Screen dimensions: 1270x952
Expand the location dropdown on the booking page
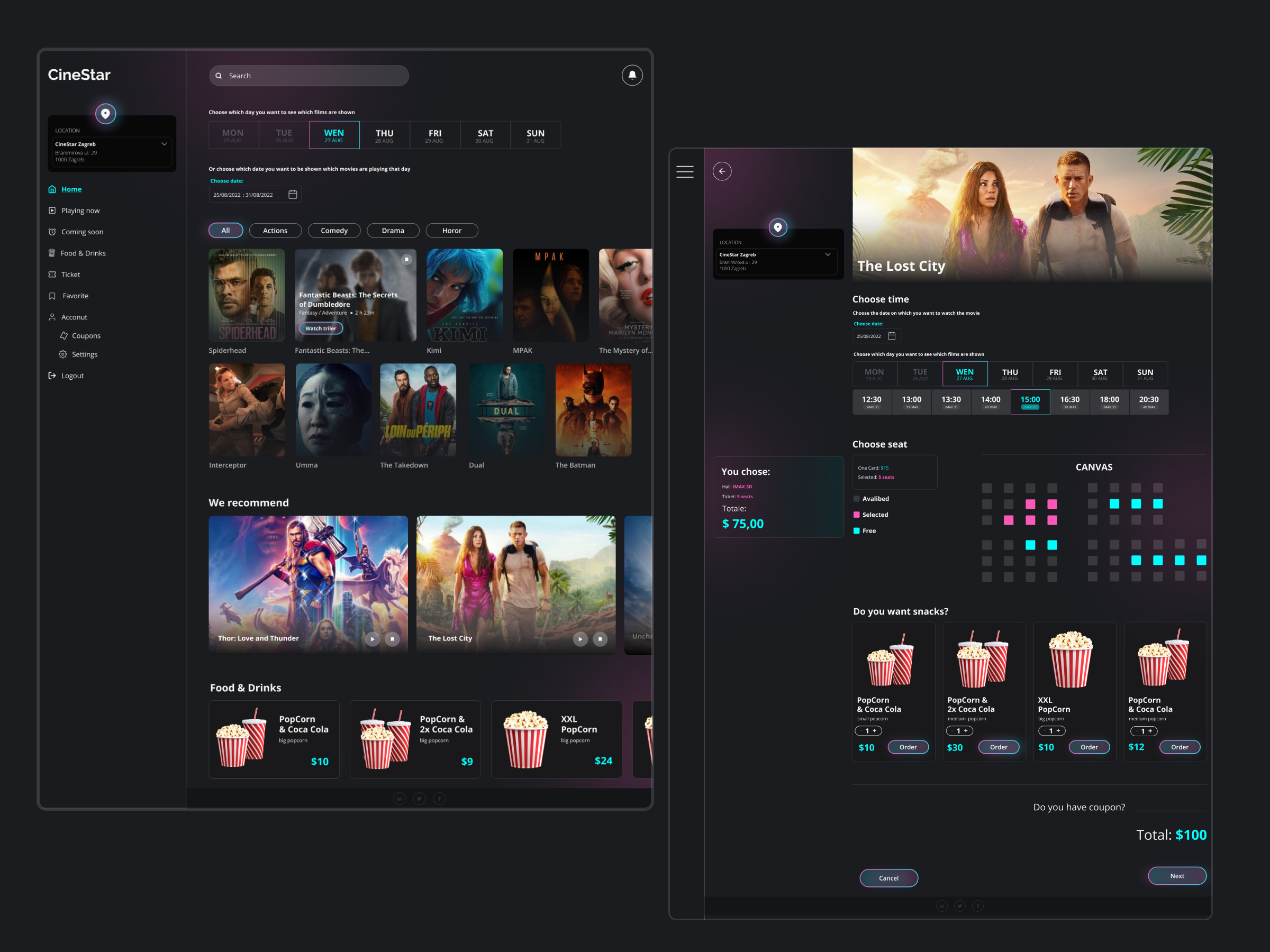tap(827, 254)
